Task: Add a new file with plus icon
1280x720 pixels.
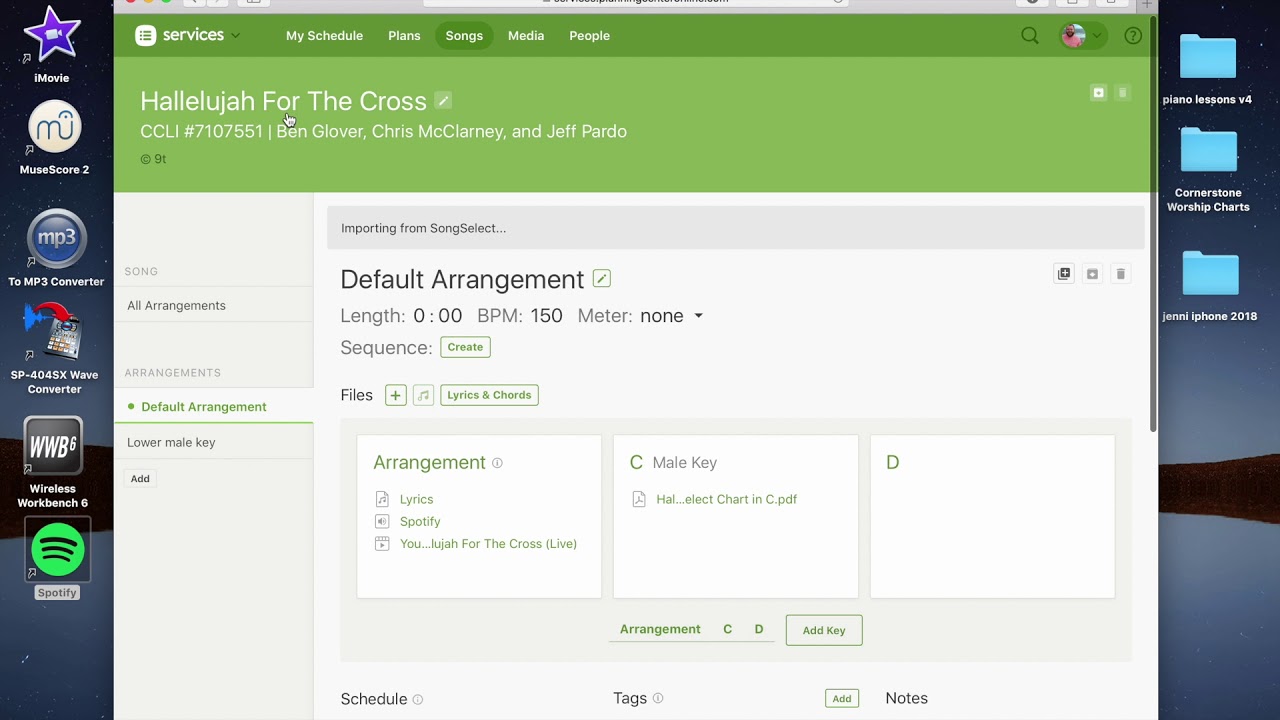Action: pos(396,395)
